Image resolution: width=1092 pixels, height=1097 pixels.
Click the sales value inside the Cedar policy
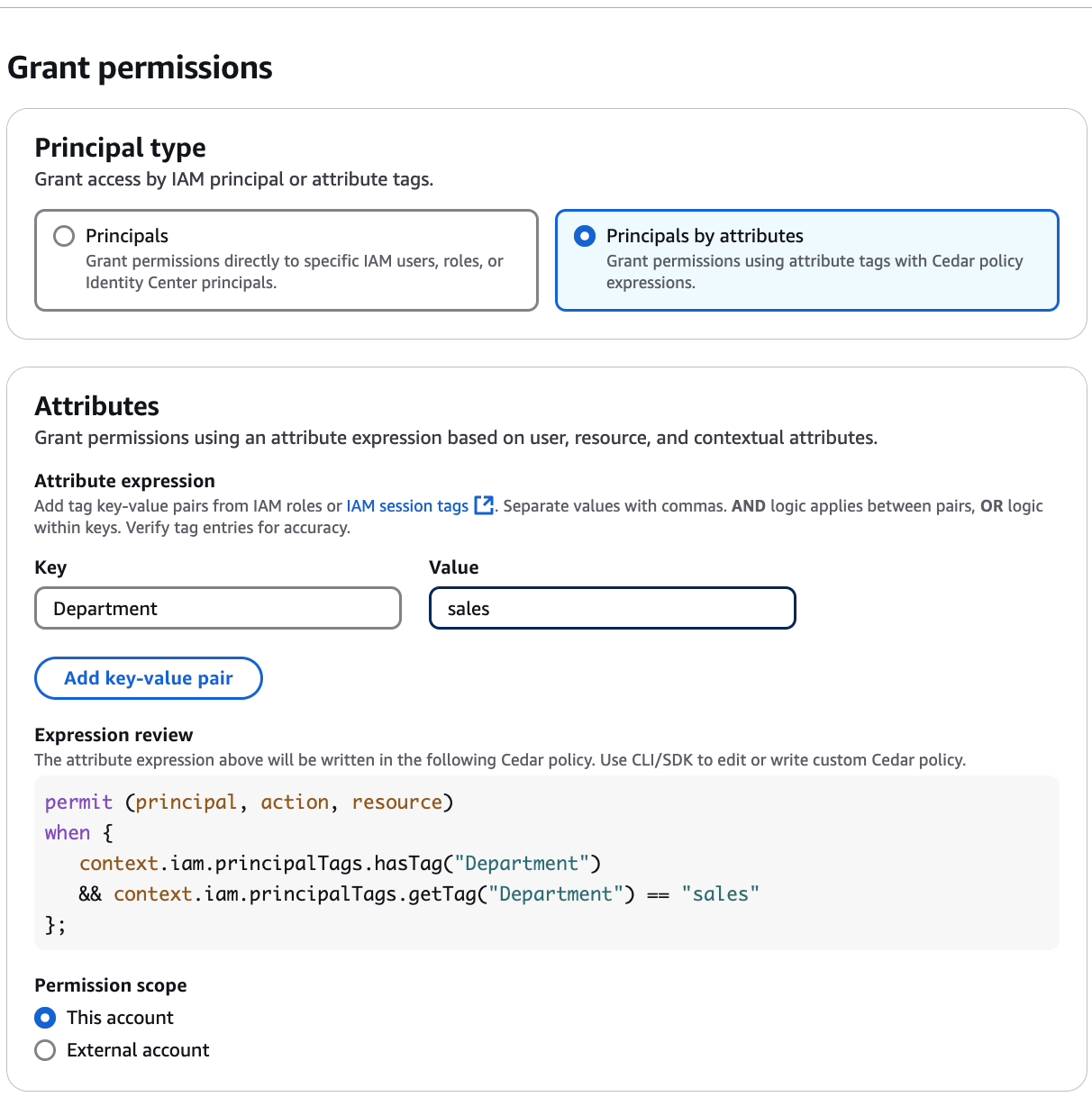[719, 893]
